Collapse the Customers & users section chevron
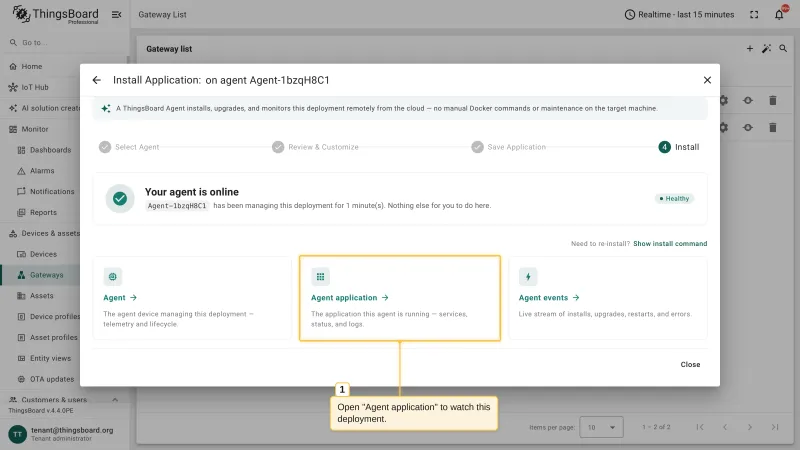 tap(115, 400)
